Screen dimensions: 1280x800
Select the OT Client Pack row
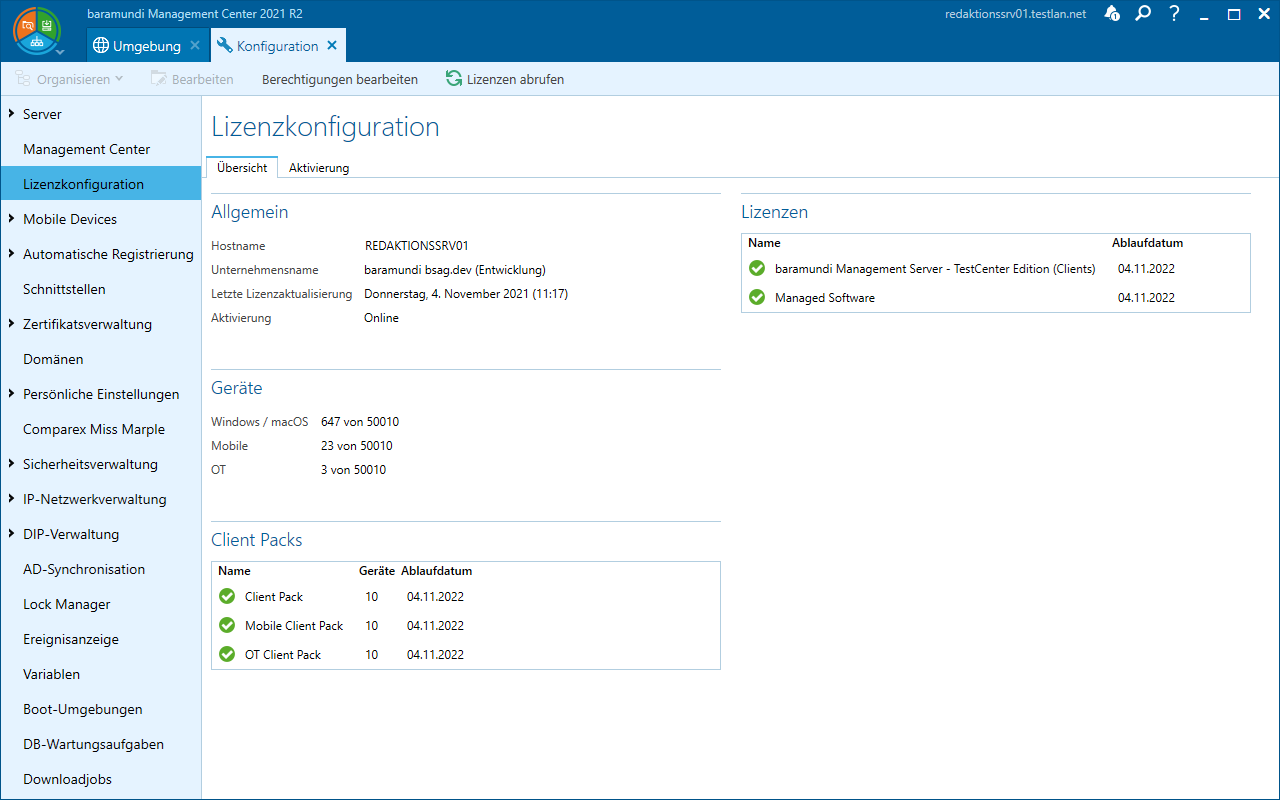pyautogui.click(x=283, y=654)
